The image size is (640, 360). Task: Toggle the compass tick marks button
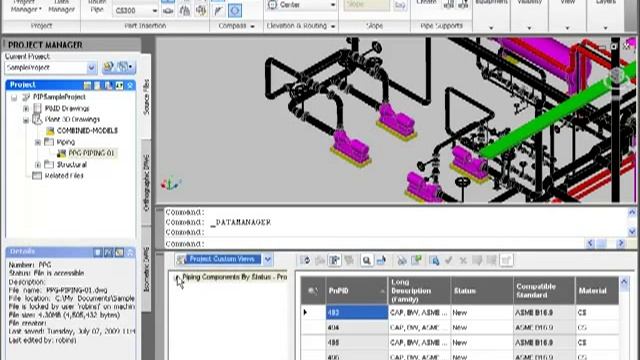coord(218,11)
